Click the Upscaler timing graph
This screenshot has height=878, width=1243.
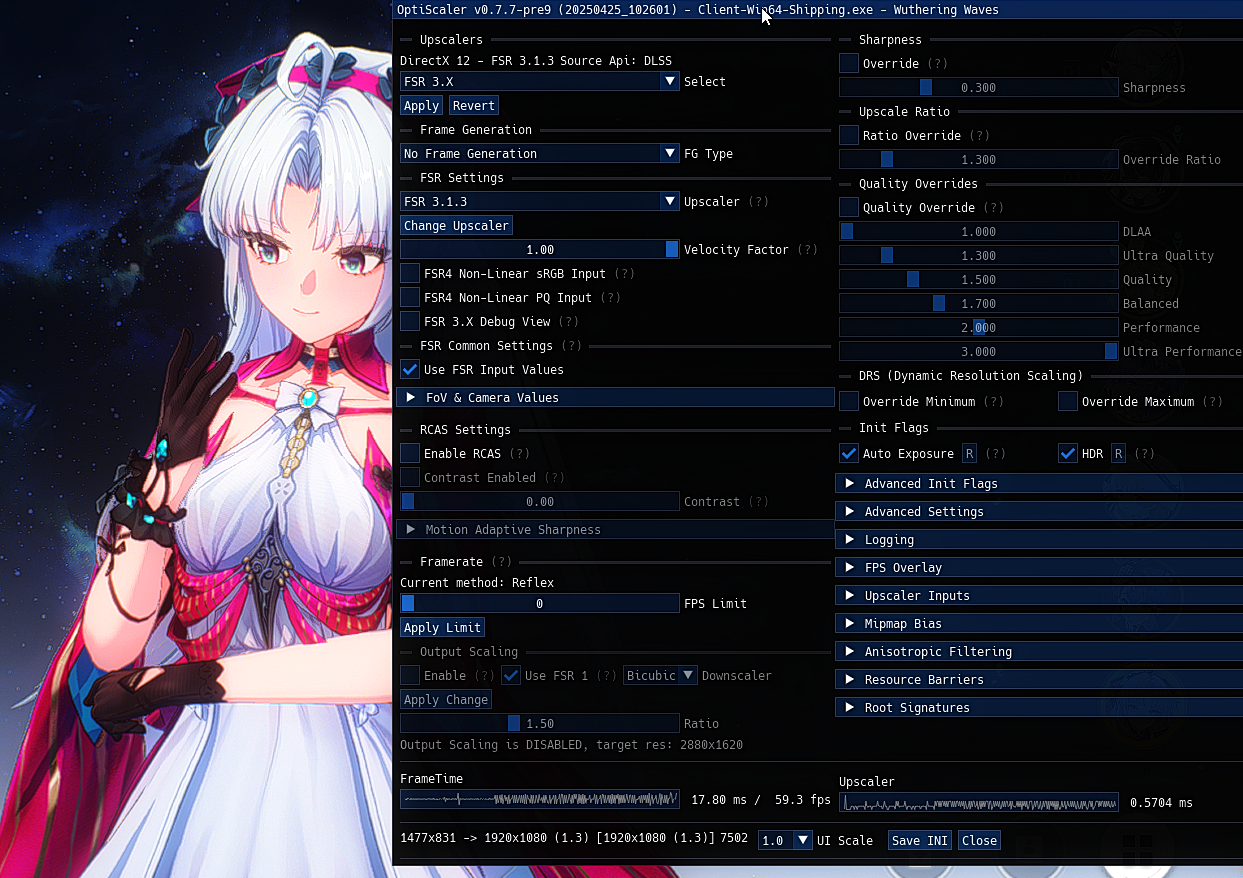(x=979, y=802)
